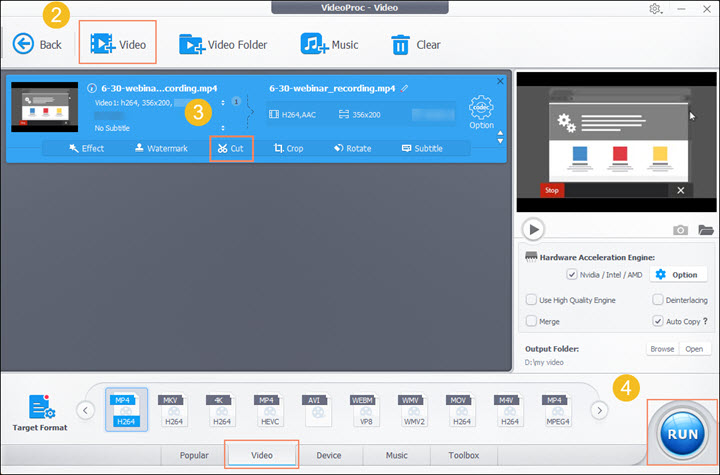This screenshot has width=720, height=475.
Task: Open the settings gear in title bar
Action: point(655,9)
